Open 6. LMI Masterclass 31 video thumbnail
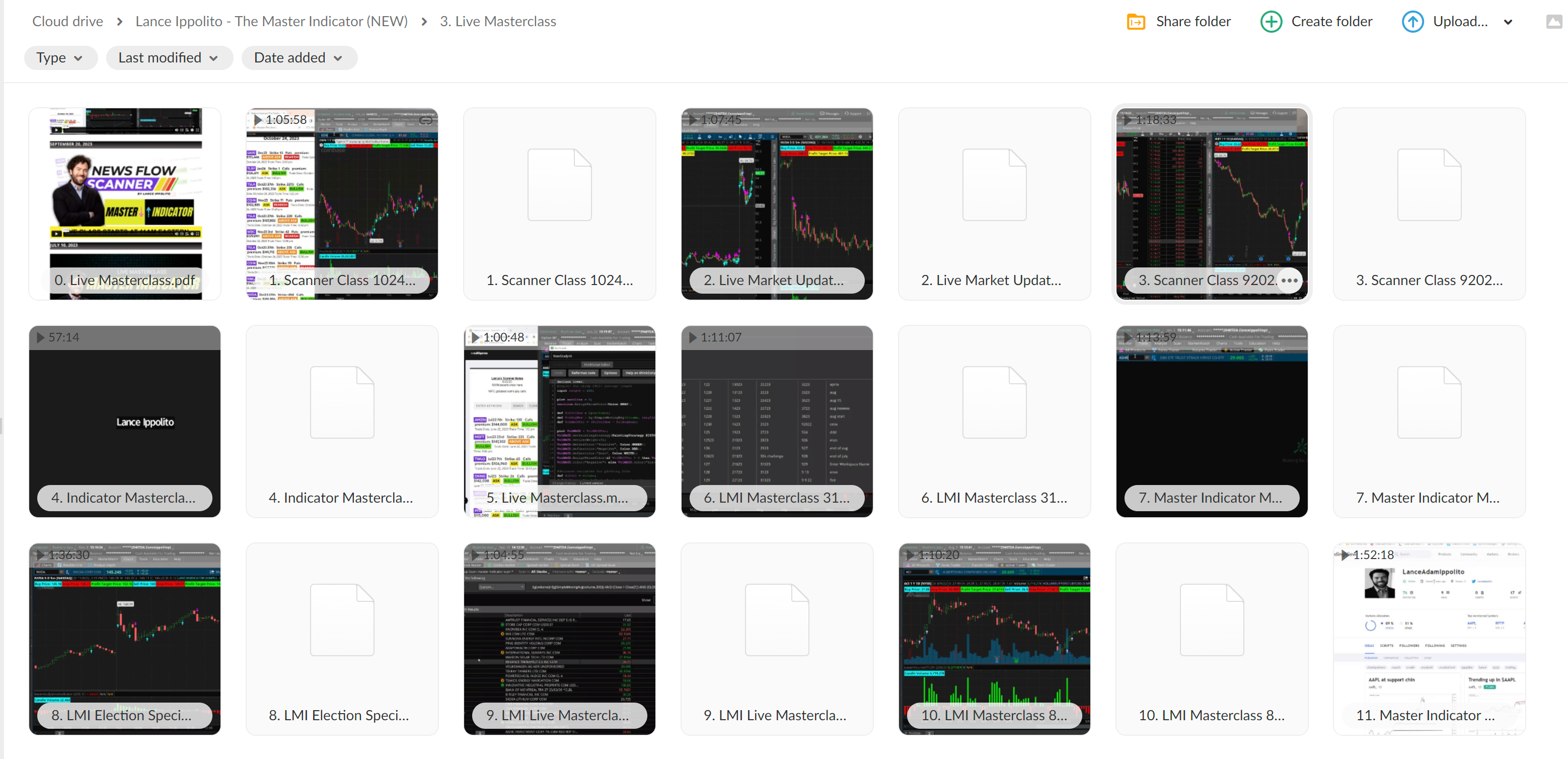Image resolution: width=1568 pixels, height=759 pixels. [777, 422]
